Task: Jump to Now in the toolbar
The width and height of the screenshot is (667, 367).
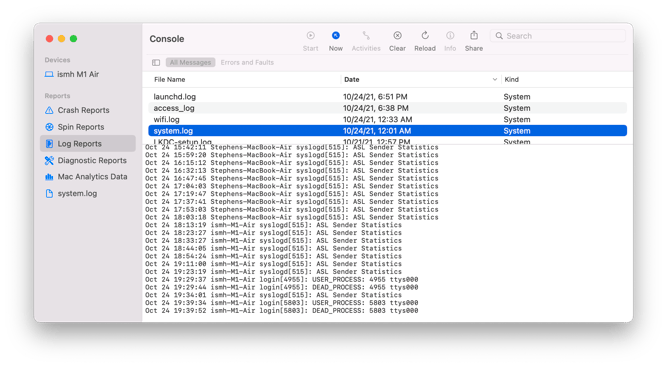Action: [x=336, y=35]
